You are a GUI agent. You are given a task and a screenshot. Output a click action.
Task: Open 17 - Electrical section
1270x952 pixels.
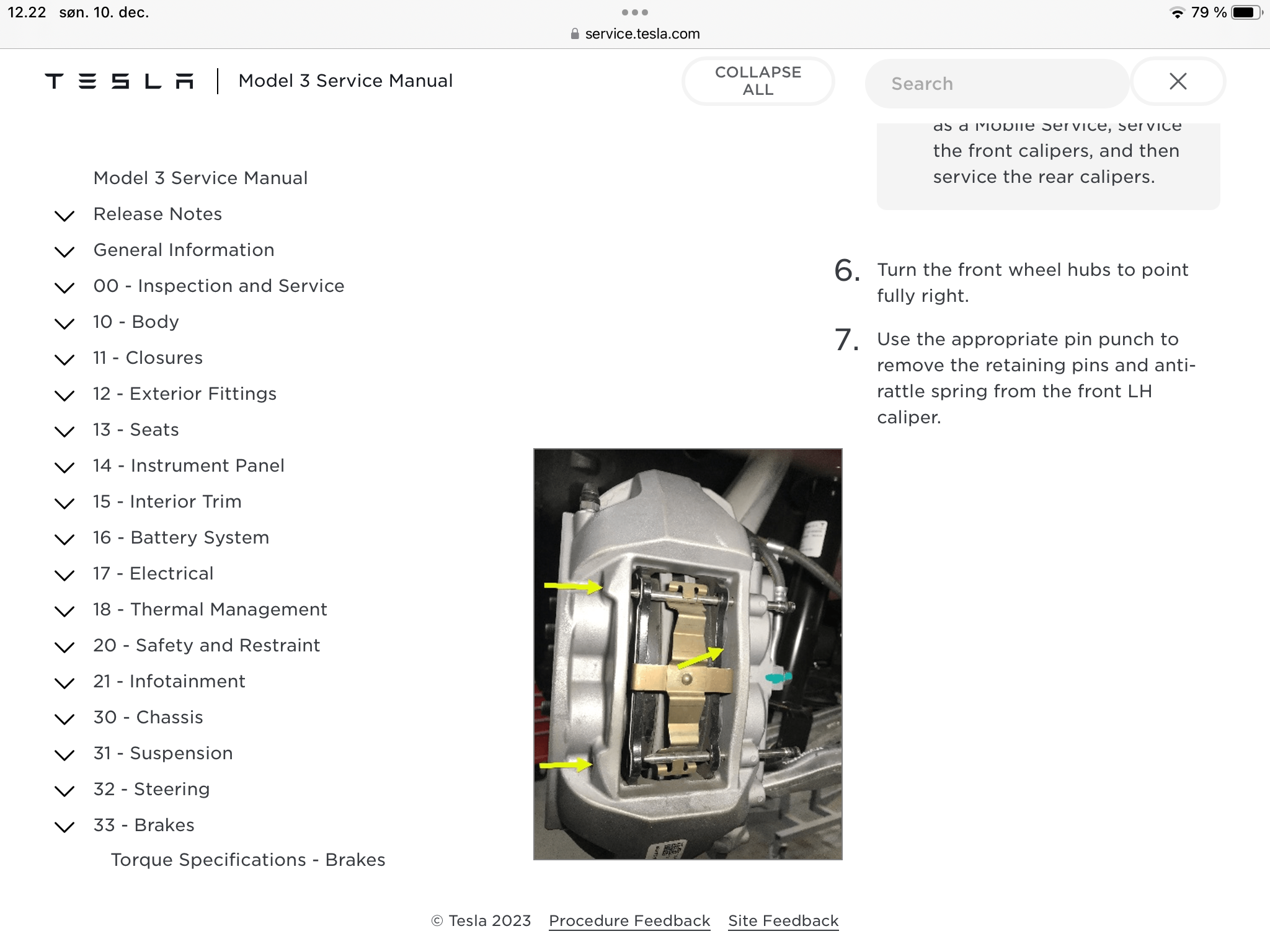point(171,574)
